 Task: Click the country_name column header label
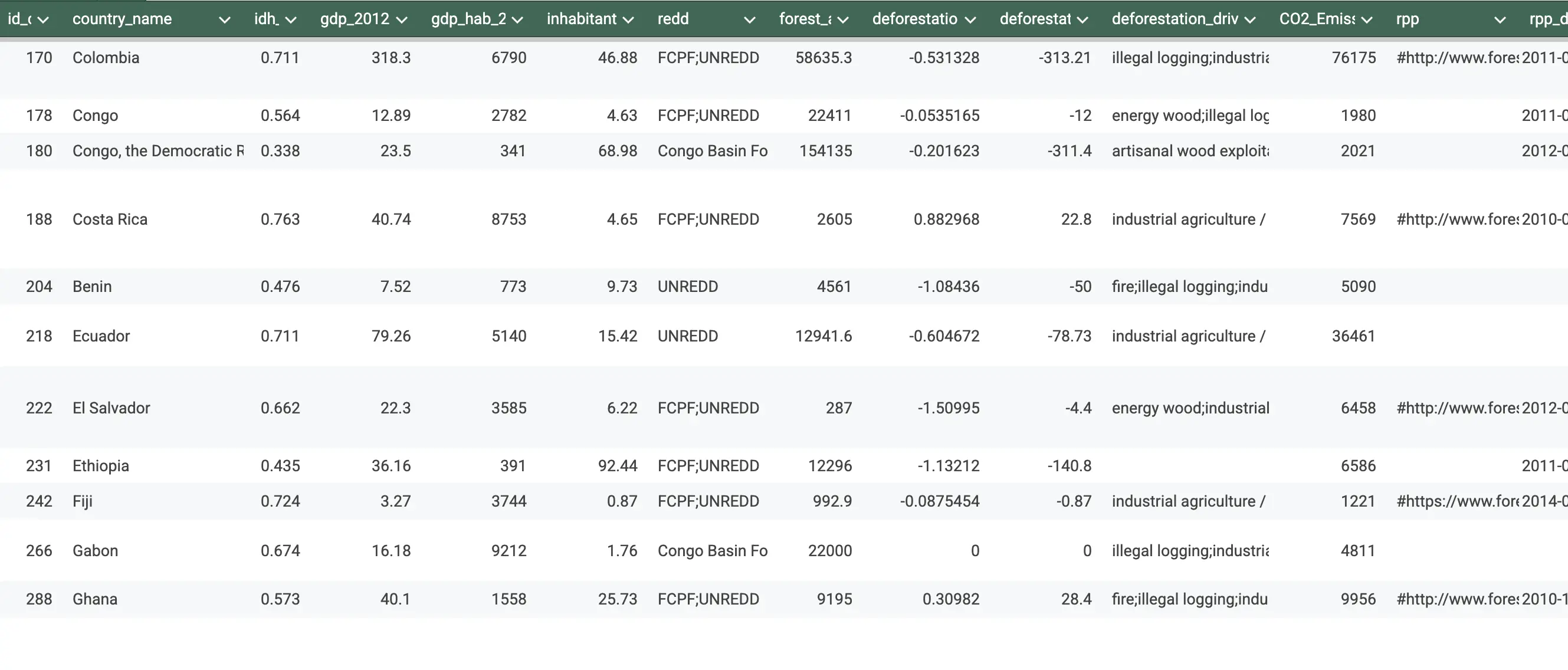[x=122, y=19]
